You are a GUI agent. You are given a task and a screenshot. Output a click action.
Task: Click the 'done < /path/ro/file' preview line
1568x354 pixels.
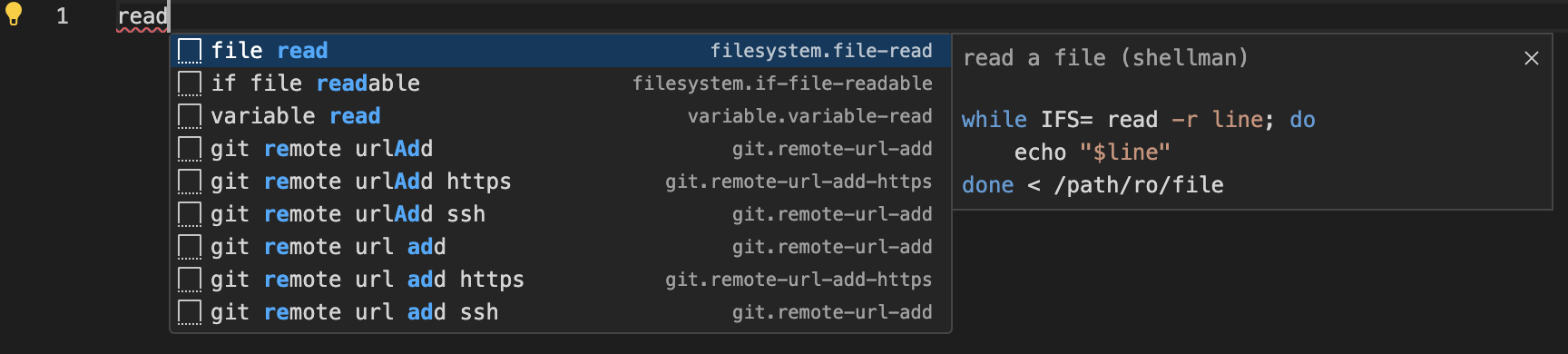point(1093,185)
